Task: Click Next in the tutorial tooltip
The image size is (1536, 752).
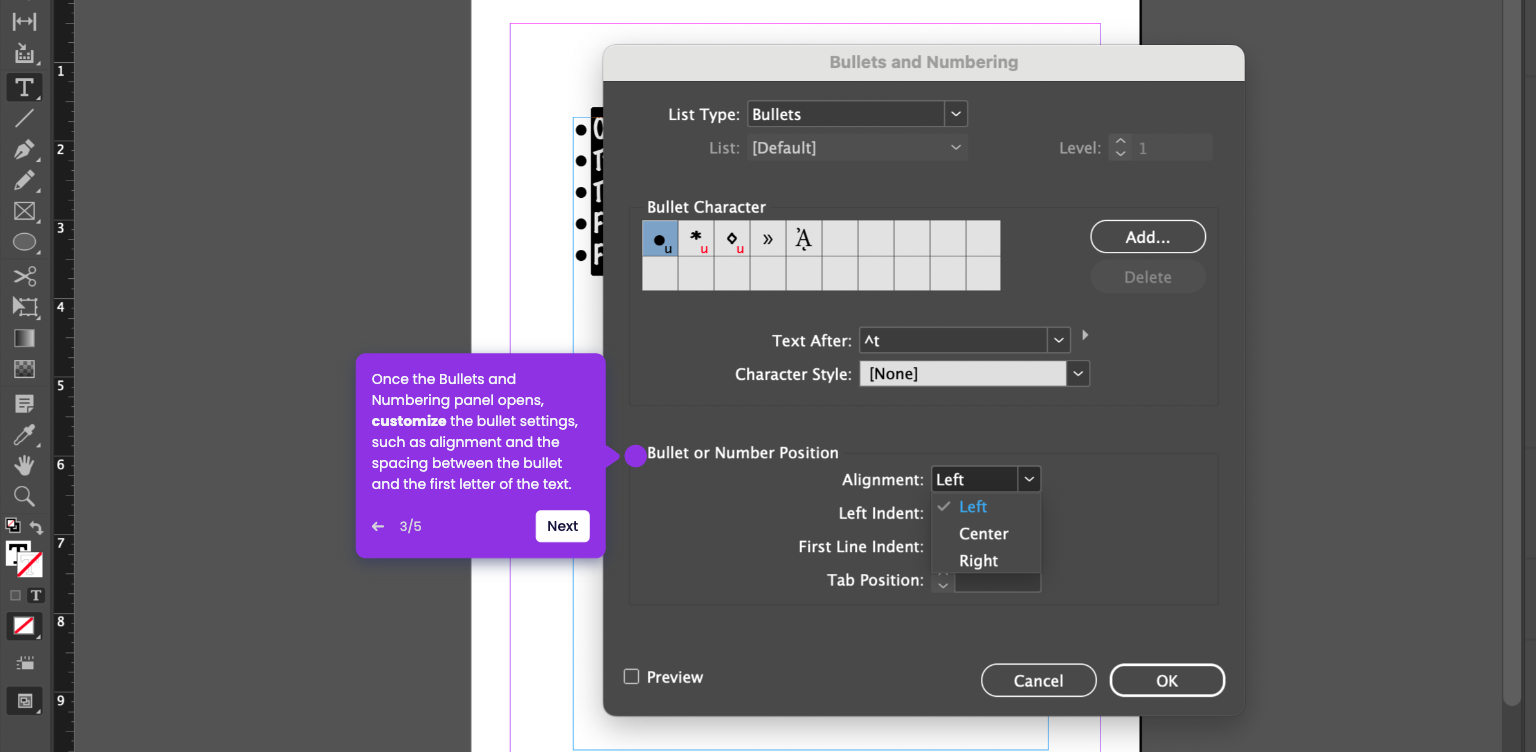Action: point(562,526)
